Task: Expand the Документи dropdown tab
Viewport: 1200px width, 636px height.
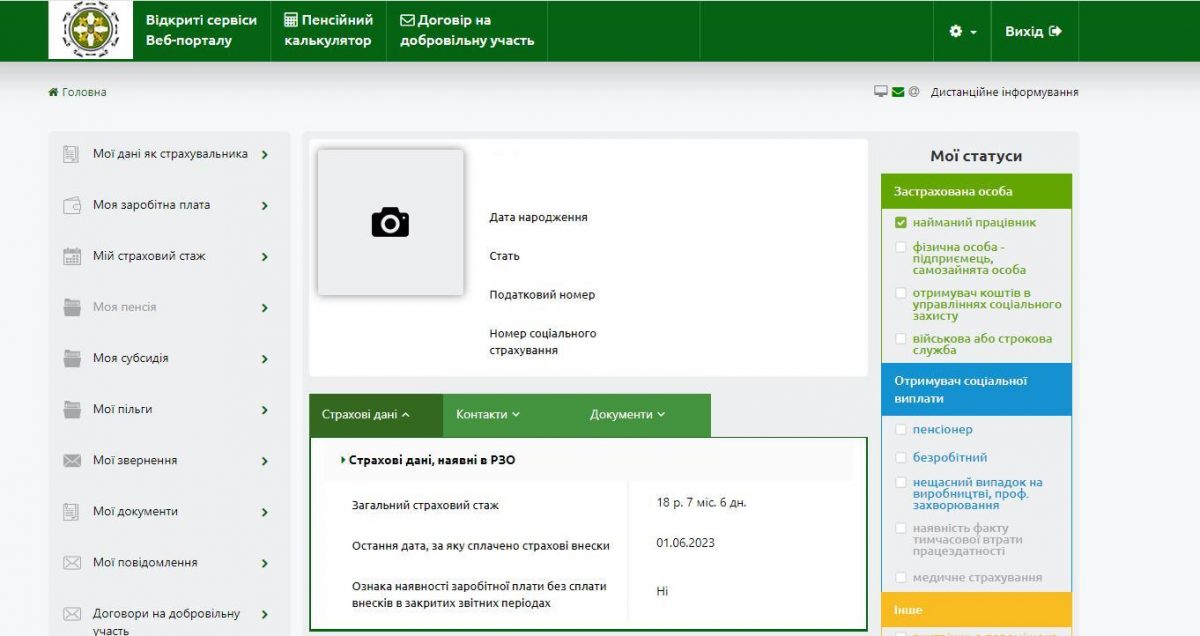Action: 627,415
